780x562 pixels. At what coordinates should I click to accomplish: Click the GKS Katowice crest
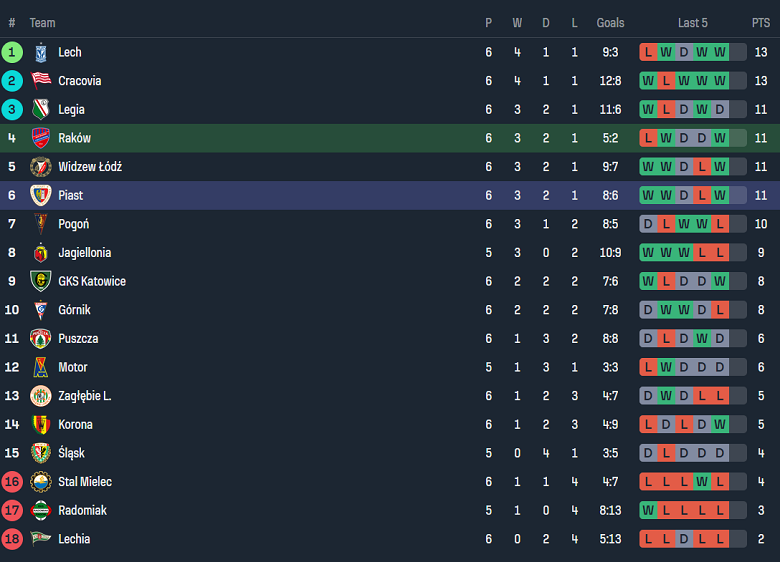pyautogui.click(x=40, y=281)
